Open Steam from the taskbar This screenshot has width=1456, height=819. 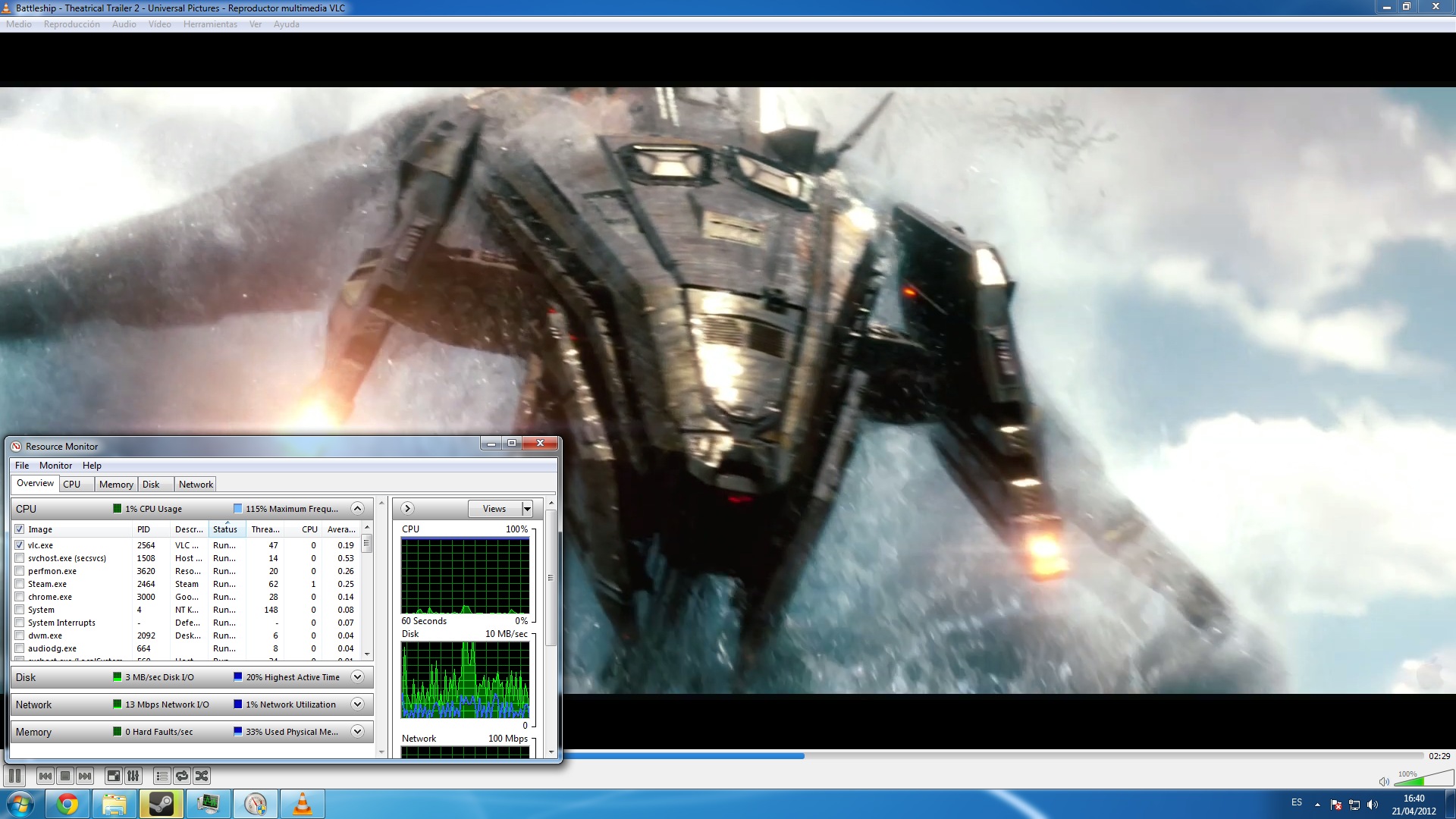tap(161, 804)
